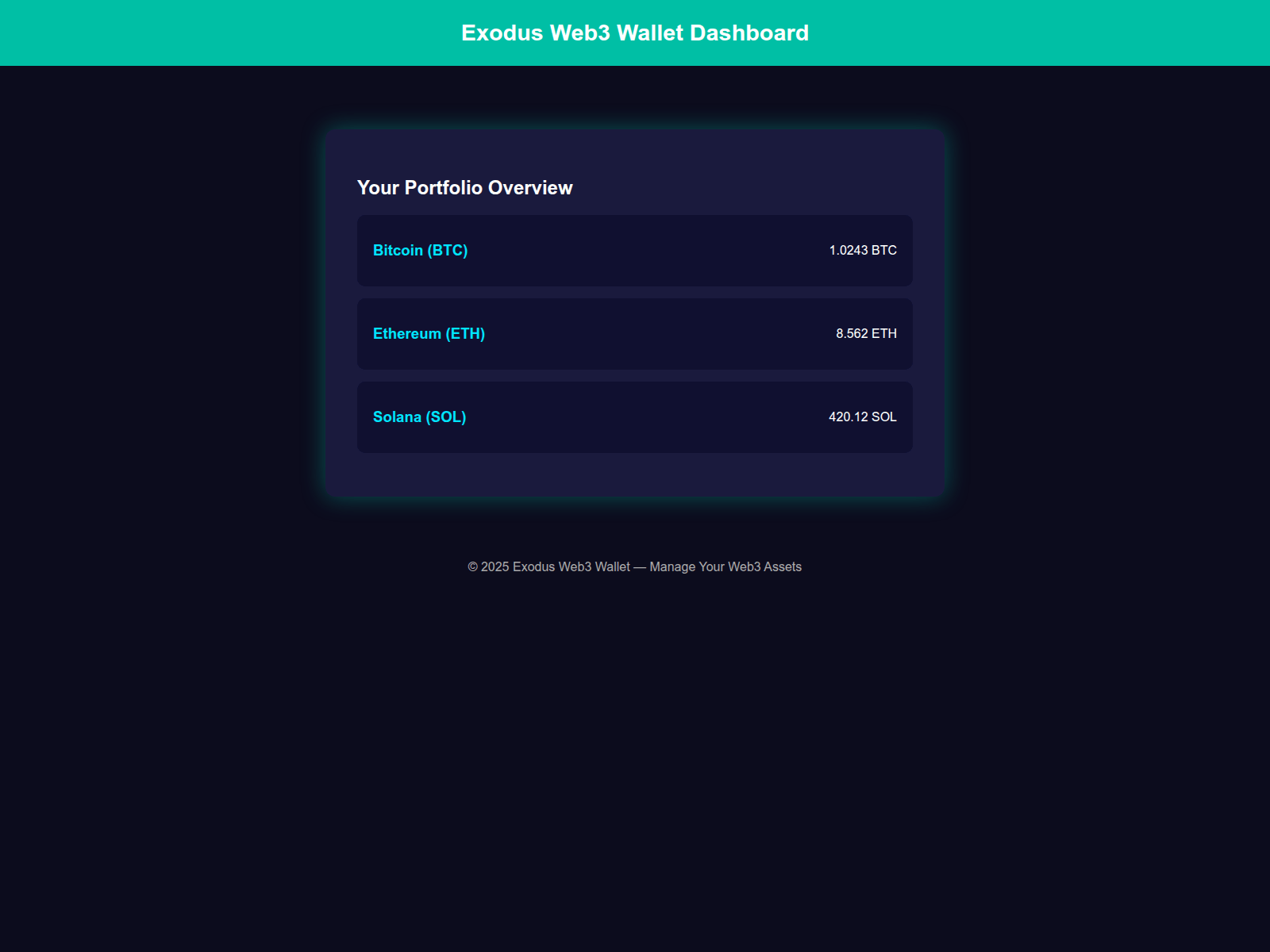Click the 1.0243 BTC balance value
Image resolution: width=1270 pixels, height=952 pixels.
coord(862,250)
